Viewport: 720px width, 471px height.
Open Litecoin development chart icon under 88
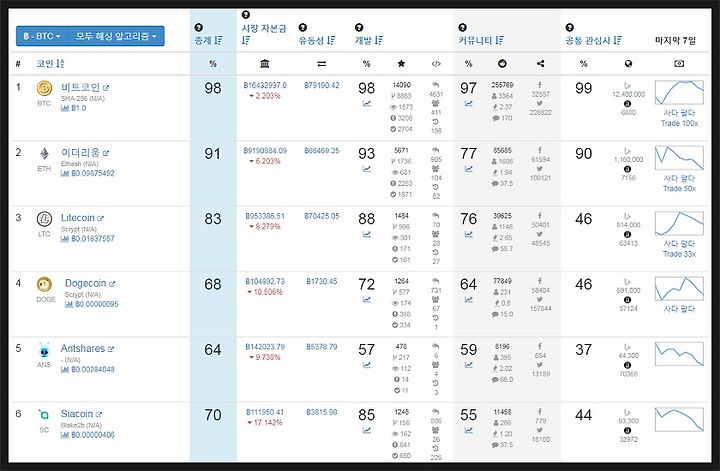[366, 234]
